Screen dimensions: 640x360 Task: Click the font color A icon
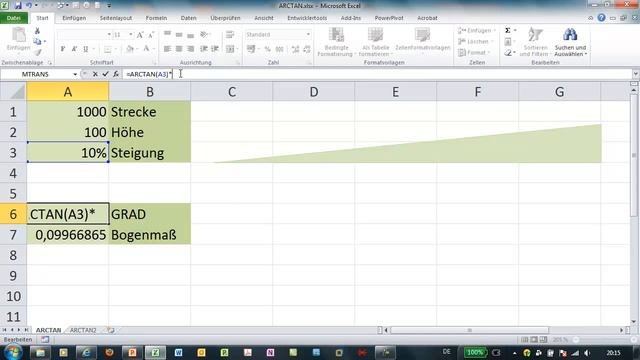[x=147, y=49]
